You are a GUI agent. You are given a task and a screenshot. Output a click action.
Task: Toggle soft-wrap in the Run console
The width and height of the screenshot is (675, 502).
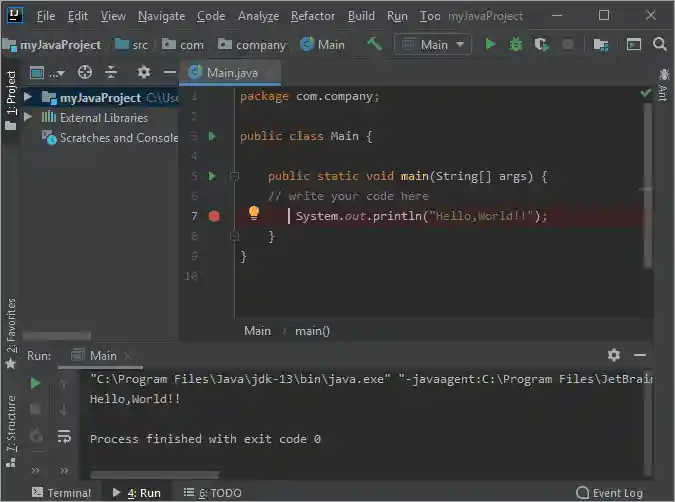tap(64, 436)
